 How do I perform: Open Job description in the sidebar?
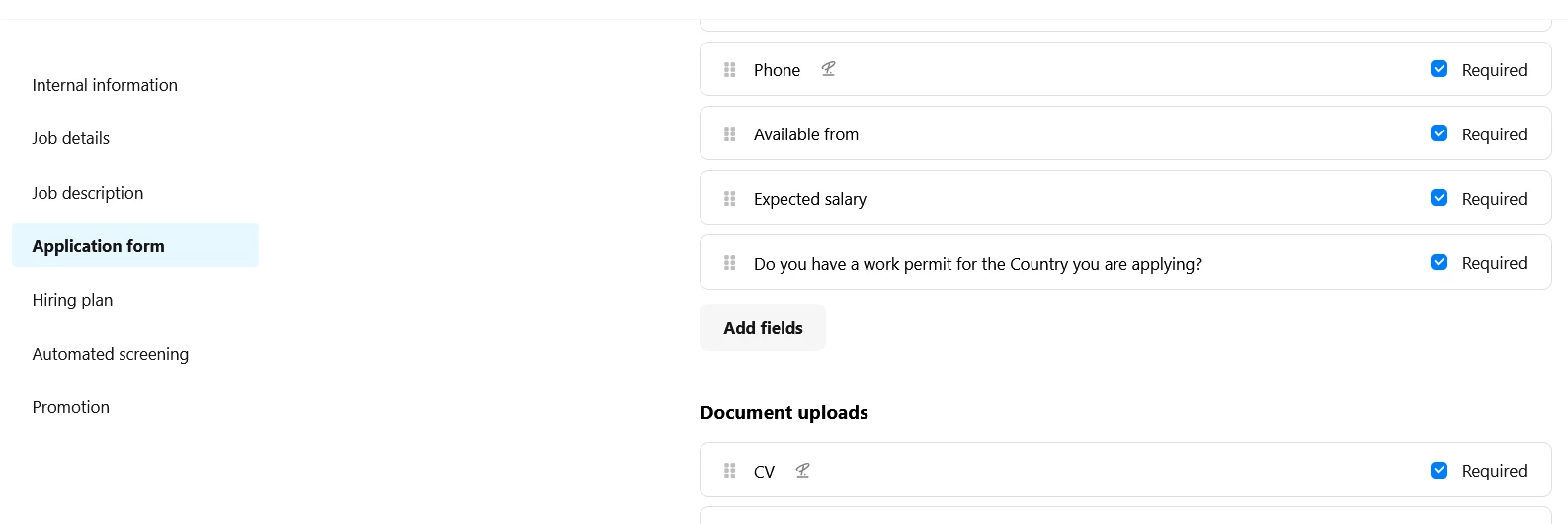[88, 193]
